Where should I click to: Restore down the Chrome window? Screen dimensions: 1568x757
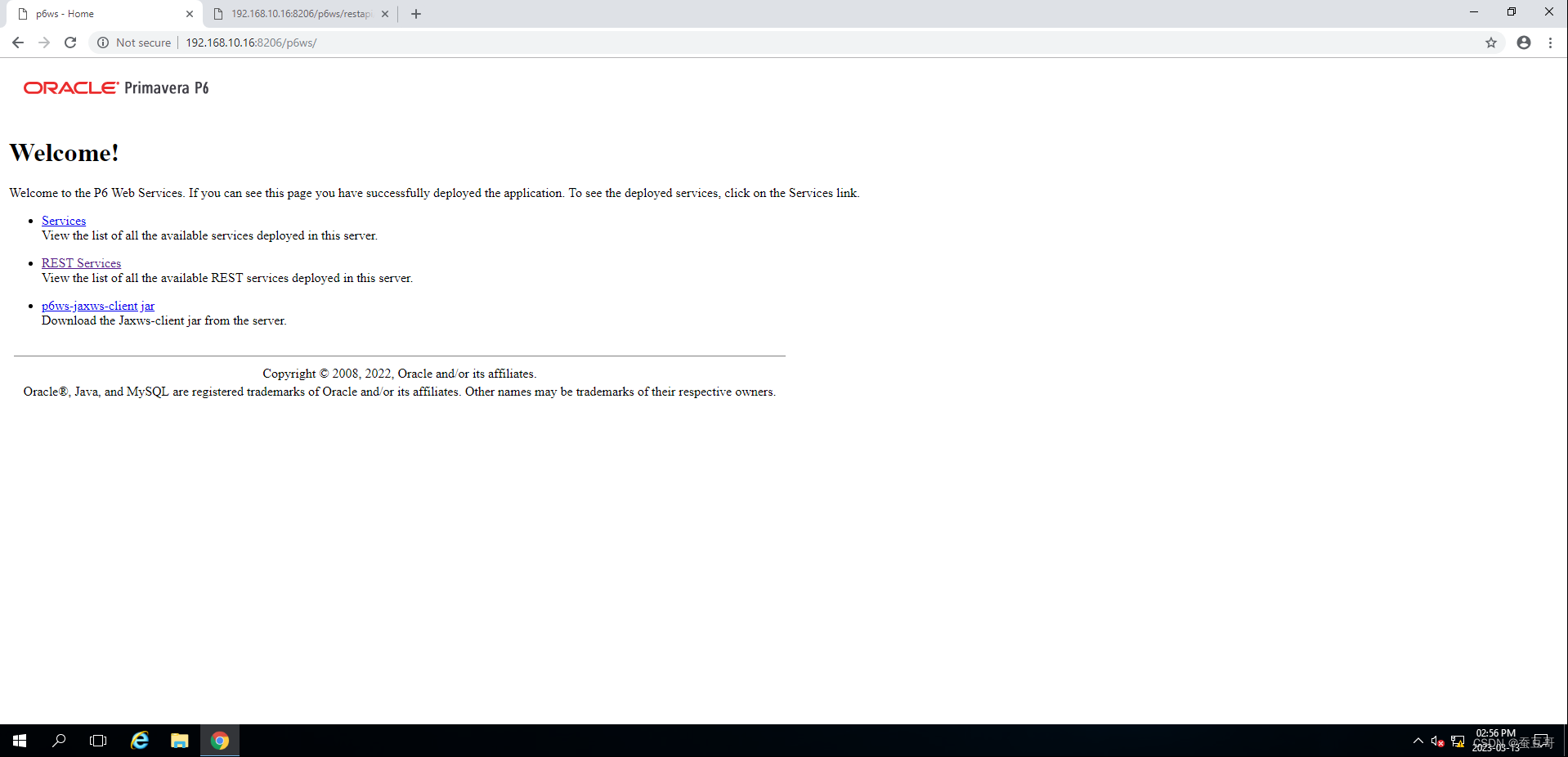pyautogui.click(x=1512, y=11)
